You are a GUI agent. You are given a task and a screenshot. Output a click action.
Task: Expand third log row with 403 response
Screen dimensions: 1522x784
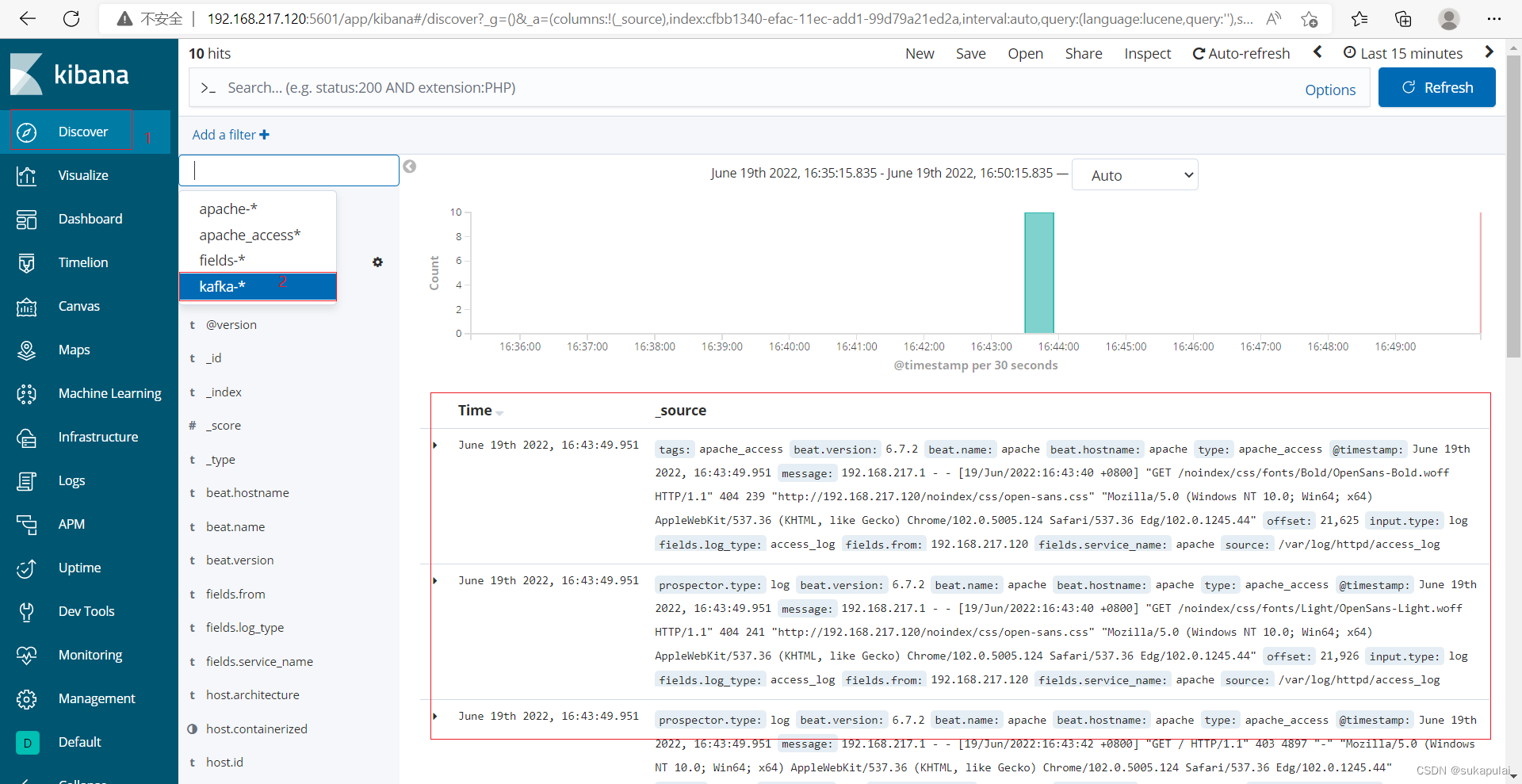pyautogui.click(x=435, y=717)
